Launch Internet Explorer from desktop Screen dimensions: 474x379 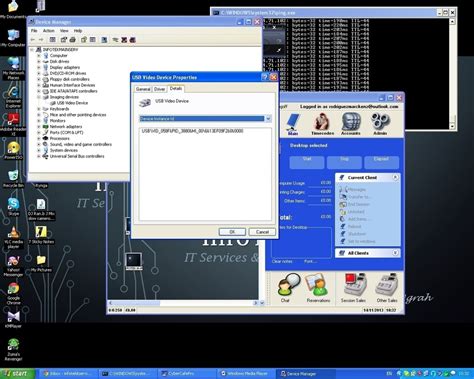point(13,96)
